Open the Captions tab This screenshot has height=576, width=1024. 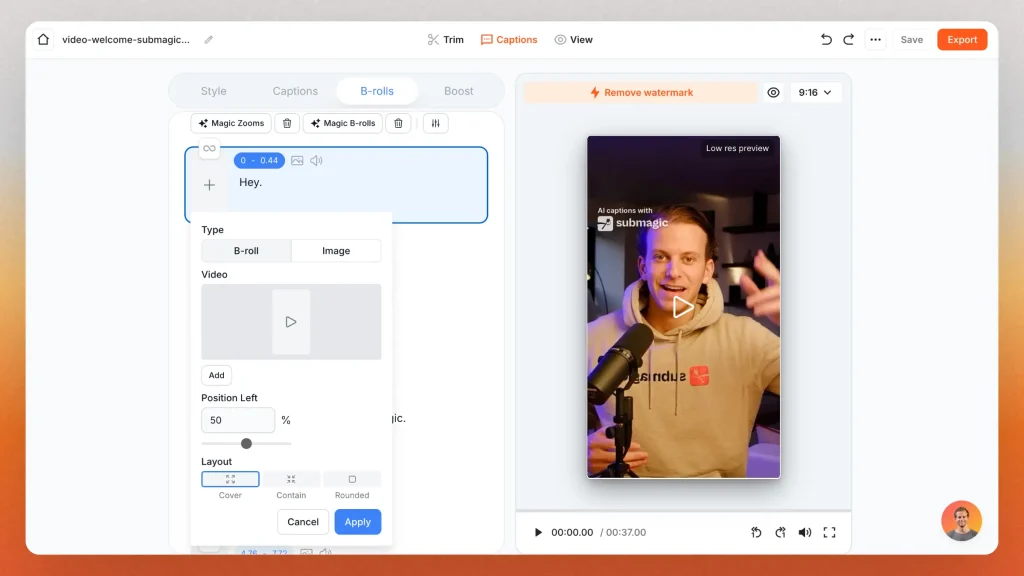pos(294,90)
